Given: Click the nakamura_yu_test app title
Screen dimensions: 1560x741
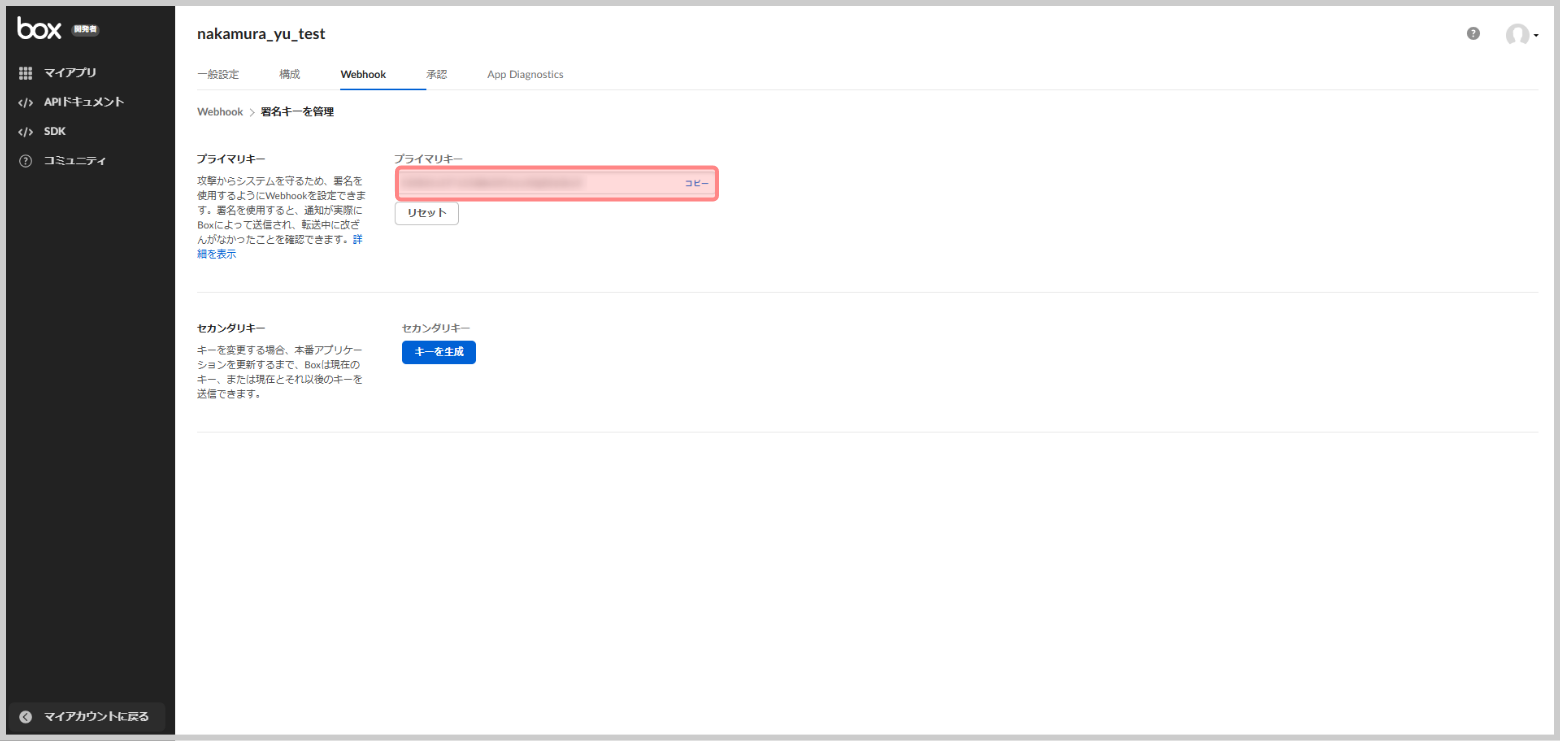Looking at the screenshot, I should tap(261, 34).
